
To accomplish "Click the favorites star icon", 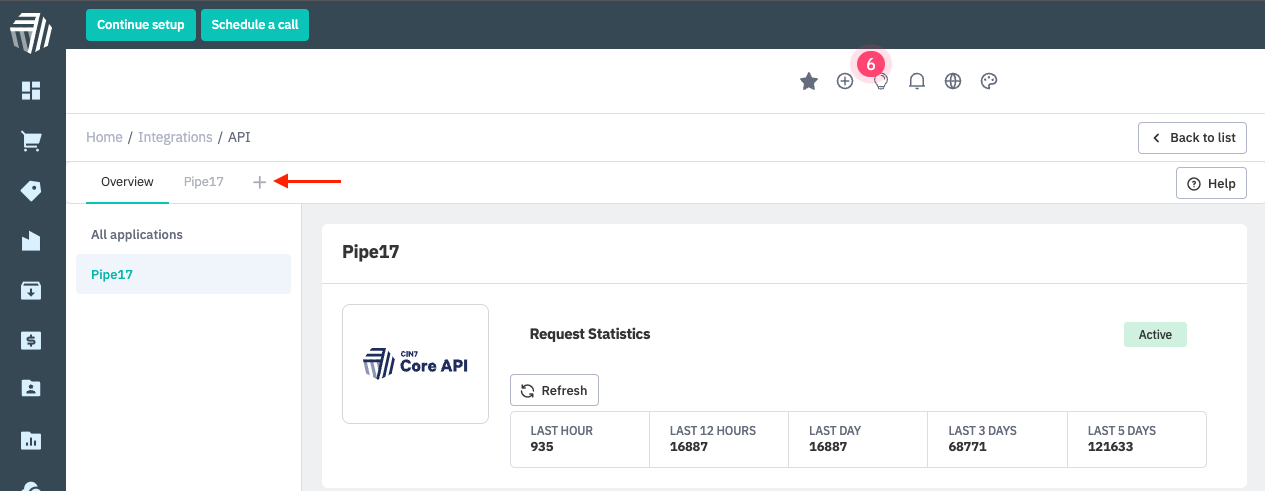I will [809, 82].
